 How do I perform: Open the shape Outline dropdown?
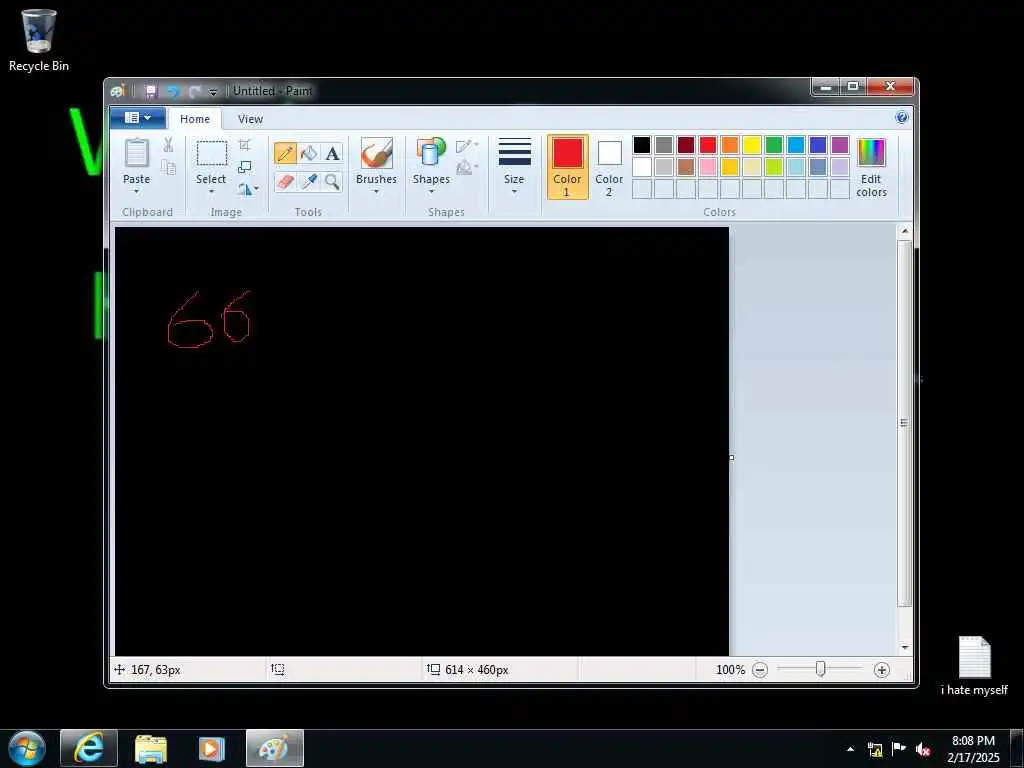(x=468, y=145)
